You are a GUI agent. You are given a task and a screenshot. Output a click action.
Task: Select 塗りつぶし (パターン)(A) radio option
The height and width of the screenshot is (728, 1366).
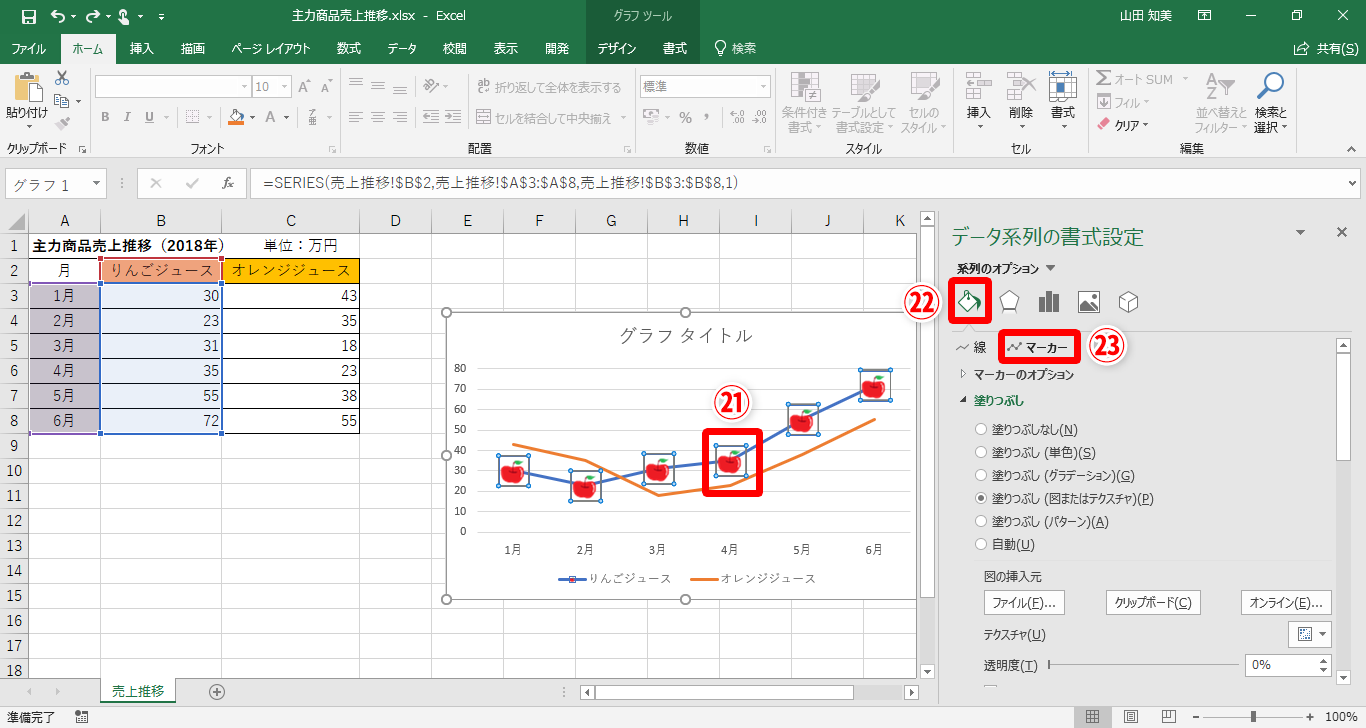click(981, 521)
